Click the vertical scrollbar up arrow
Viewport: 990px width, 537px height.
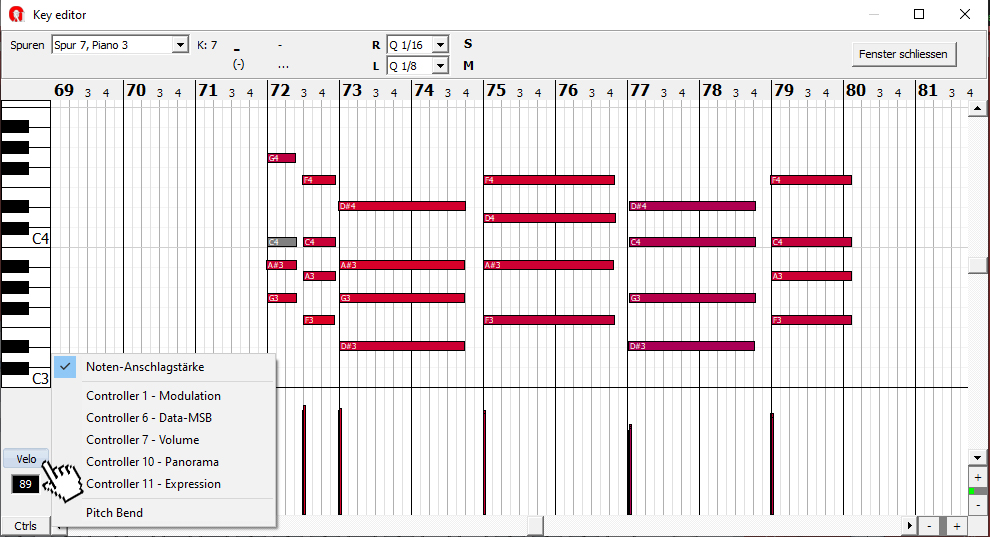977,110
